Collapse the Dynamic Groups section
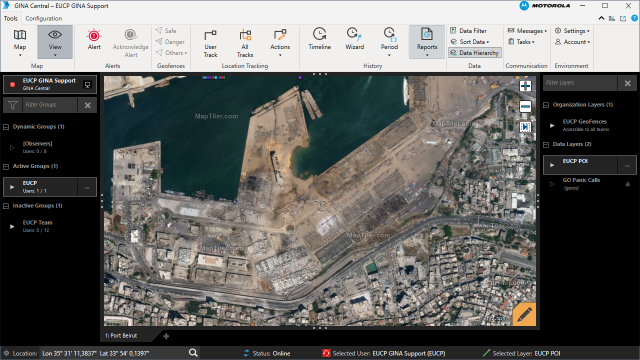This screenshot has width=640, height=360. tap(6, 127)
